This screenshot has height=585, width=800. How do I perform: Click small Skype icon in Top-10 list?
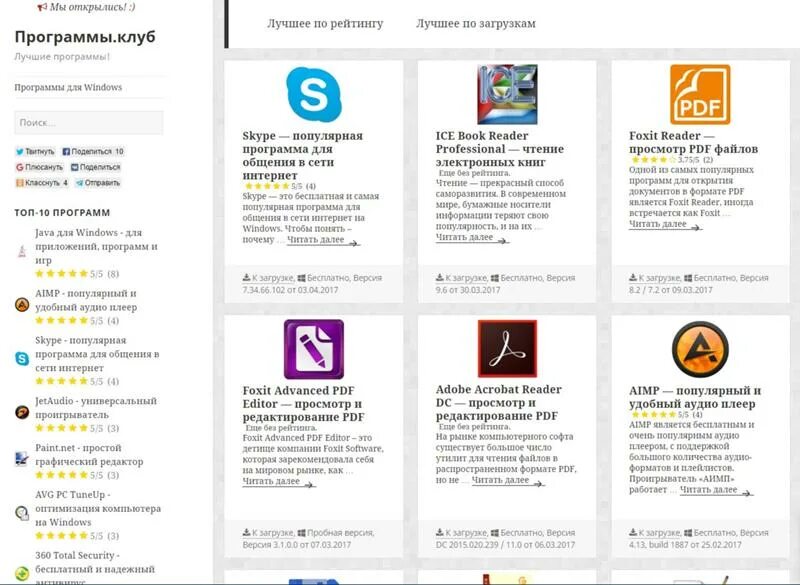[x=22, y=359]
